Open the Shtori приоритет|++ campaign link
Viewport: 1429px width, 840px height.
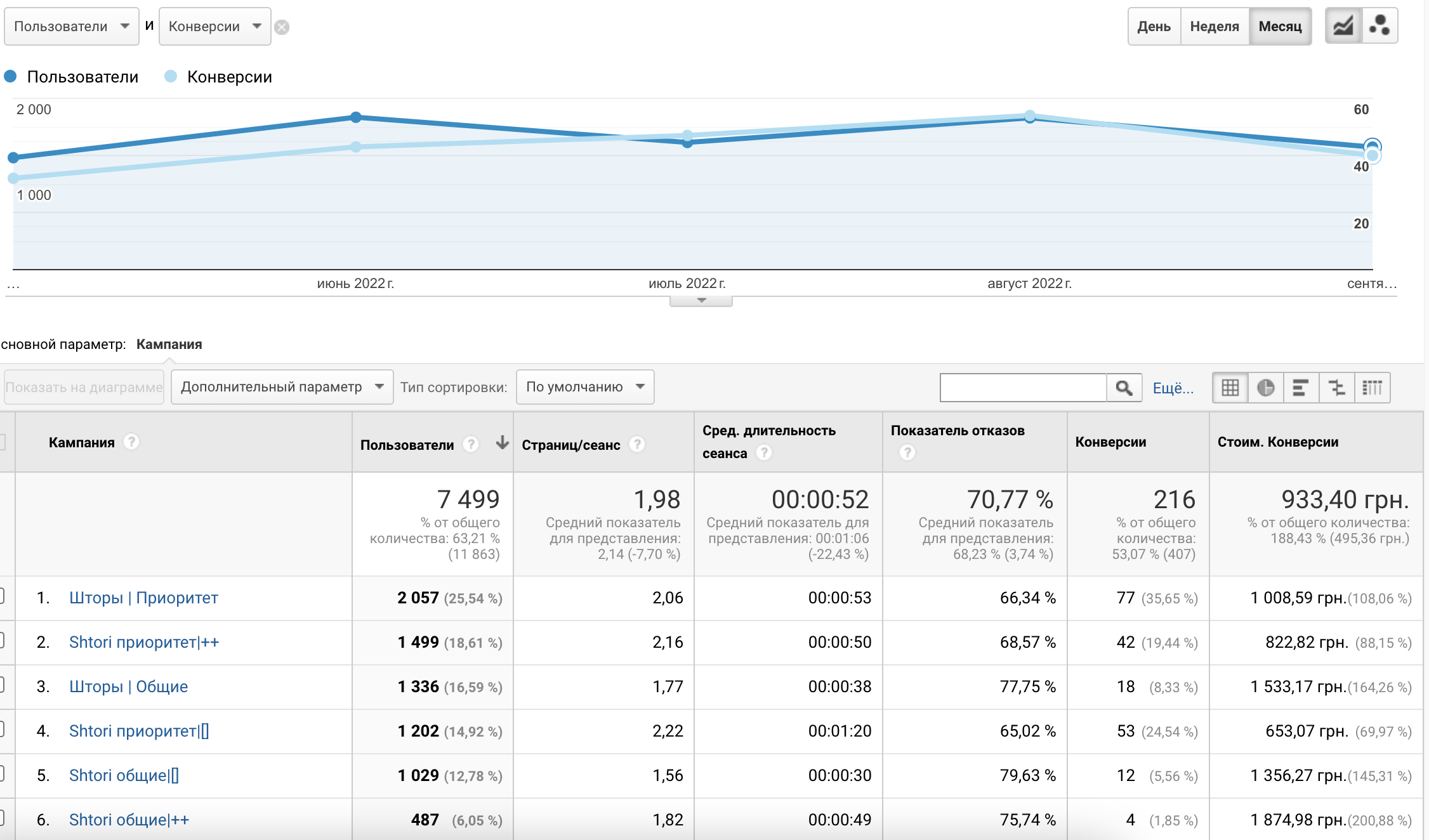point(144,642)
